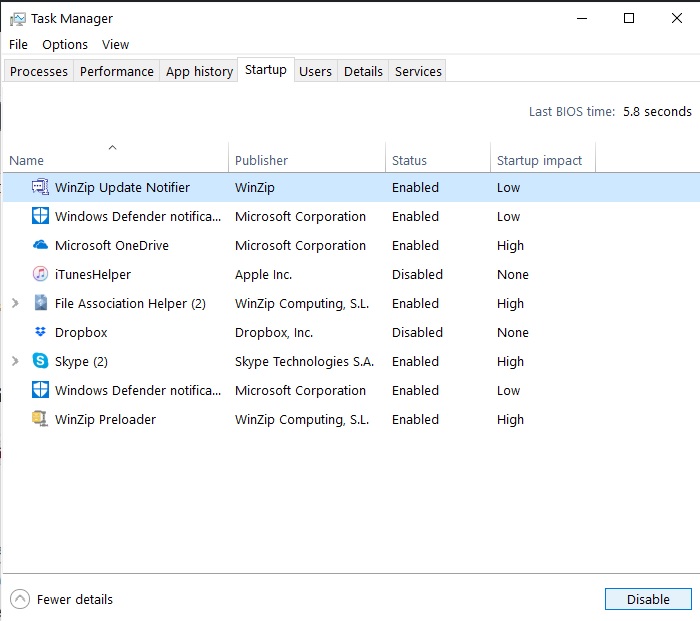The image size is (700, 621).
Task: Select the Microsoft OneDrive entry
Action: click(112, 246)
